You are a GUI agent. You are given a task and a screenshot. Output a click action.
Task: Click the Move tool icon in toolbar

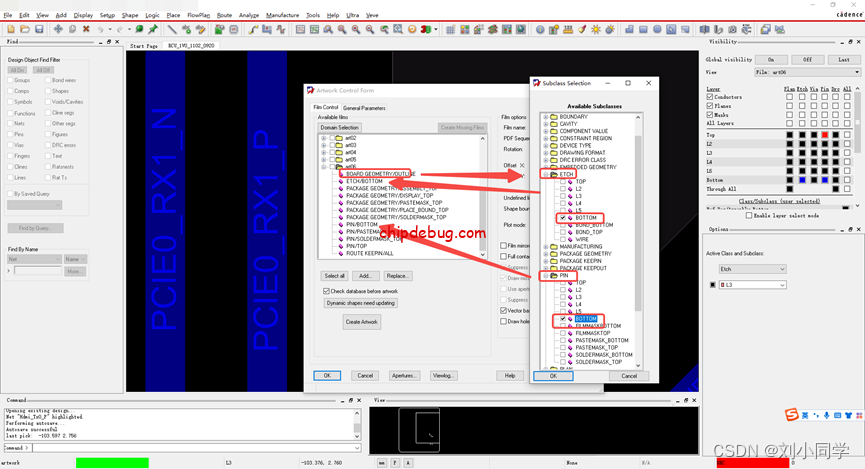click(x=58, y=29)
